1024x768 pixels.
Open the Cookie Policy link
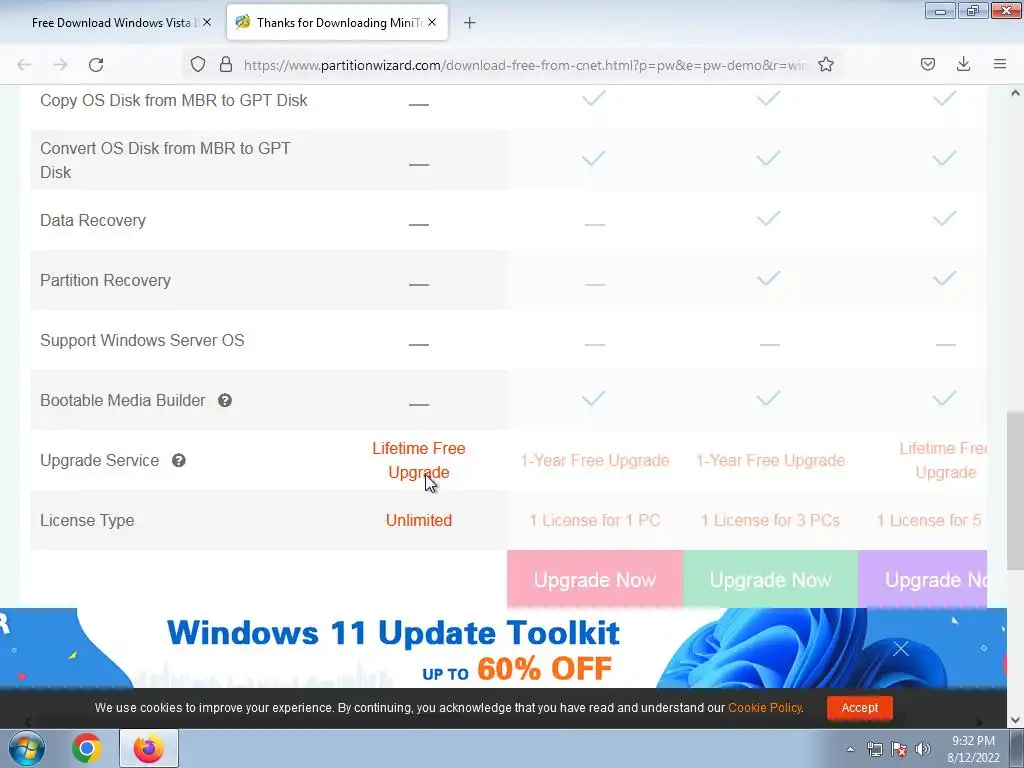tap(765, 708)
